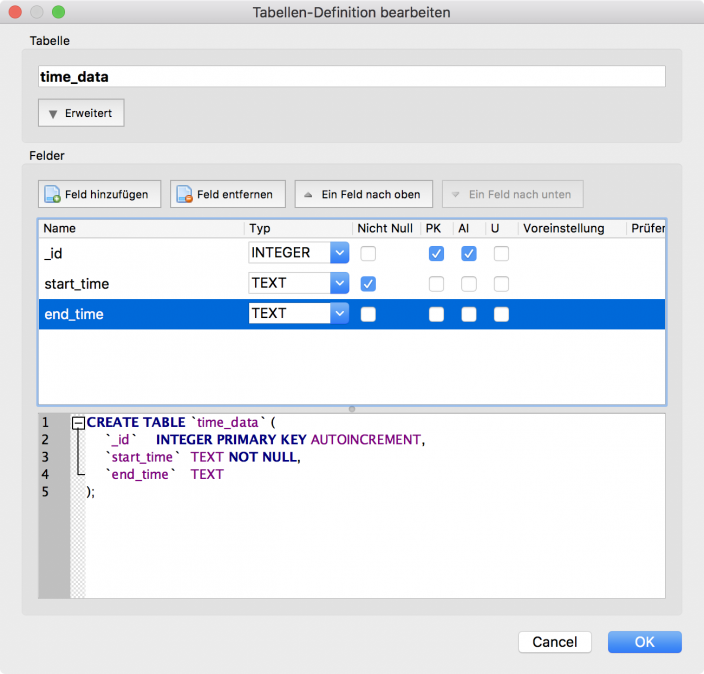The image size is (704, 674).
Task: Expand the Erweitert section
Action: (x=81, y=114)
